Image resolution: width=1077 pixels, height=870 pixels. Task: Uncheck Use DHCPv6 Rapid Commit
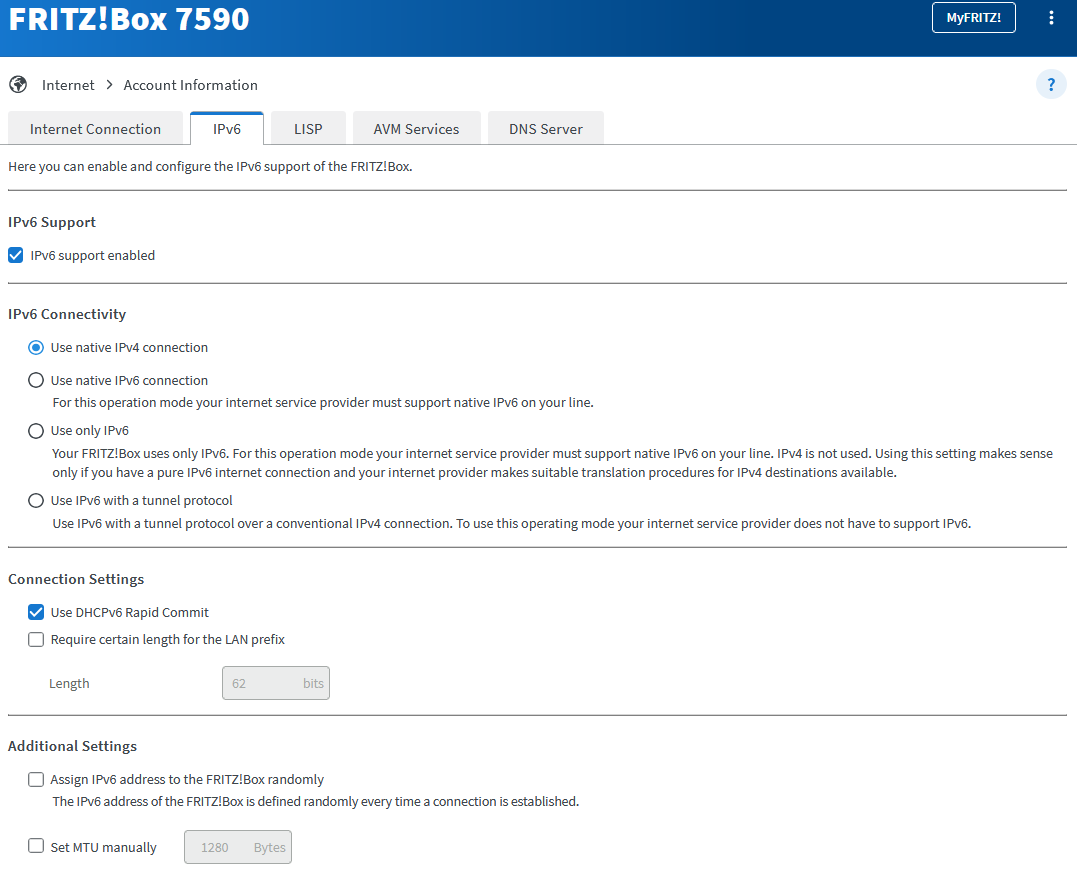(x=36, y=612)
